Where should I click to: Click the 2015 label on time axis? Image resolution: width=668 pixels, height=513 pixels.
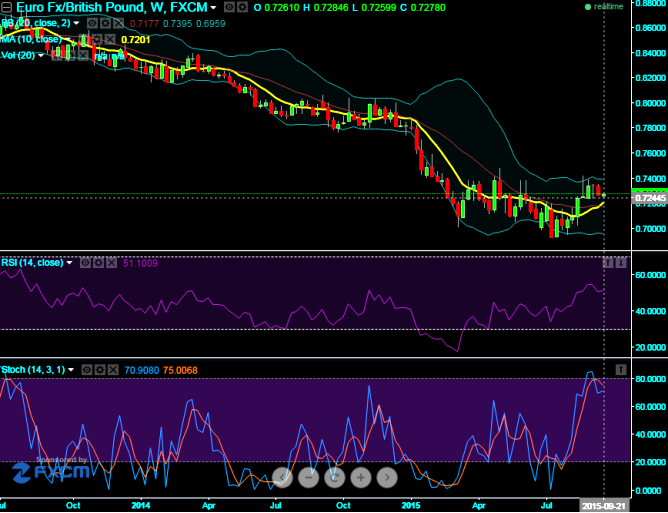click(x=411, y=505)
